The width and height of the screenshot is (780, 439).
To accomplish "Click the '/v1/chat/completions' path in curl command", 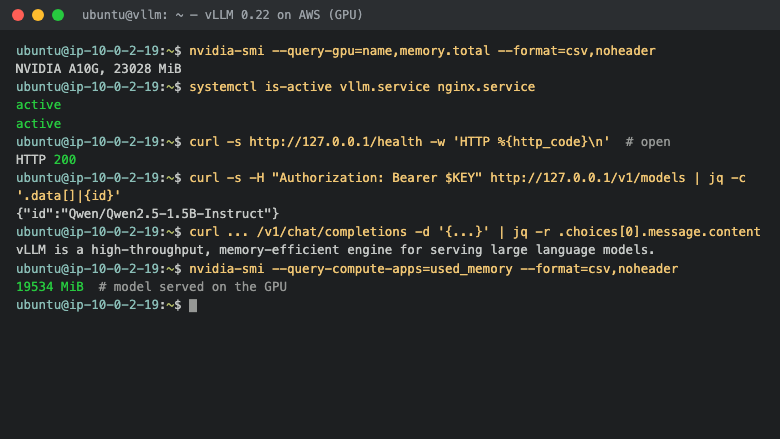I will tap(332, 232).
